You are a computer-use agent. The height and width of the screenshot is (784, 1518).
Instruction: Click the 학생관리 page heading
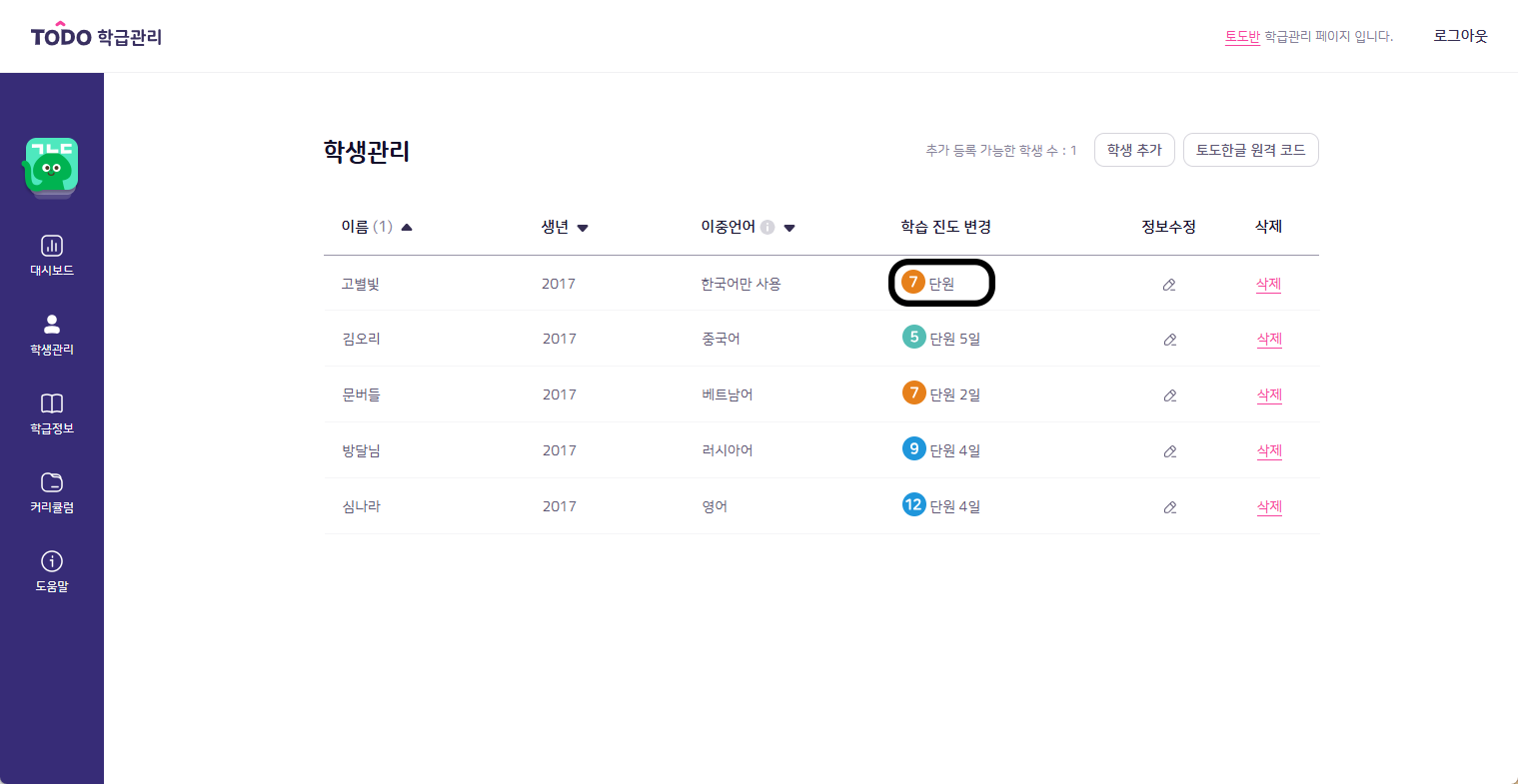[367, 151]
